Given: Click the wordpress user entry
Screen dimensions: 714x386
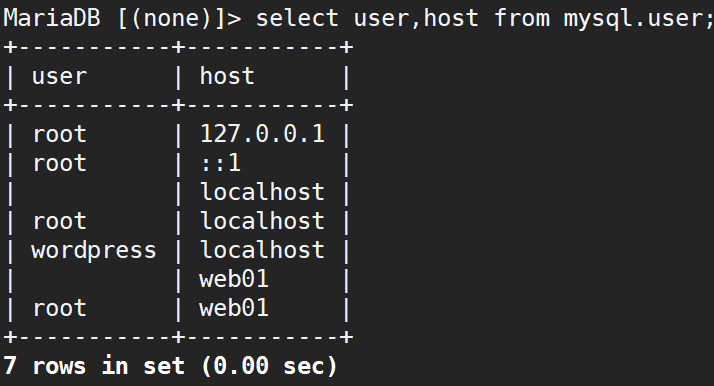Looking at the screenshot, I should coord(94,251).
